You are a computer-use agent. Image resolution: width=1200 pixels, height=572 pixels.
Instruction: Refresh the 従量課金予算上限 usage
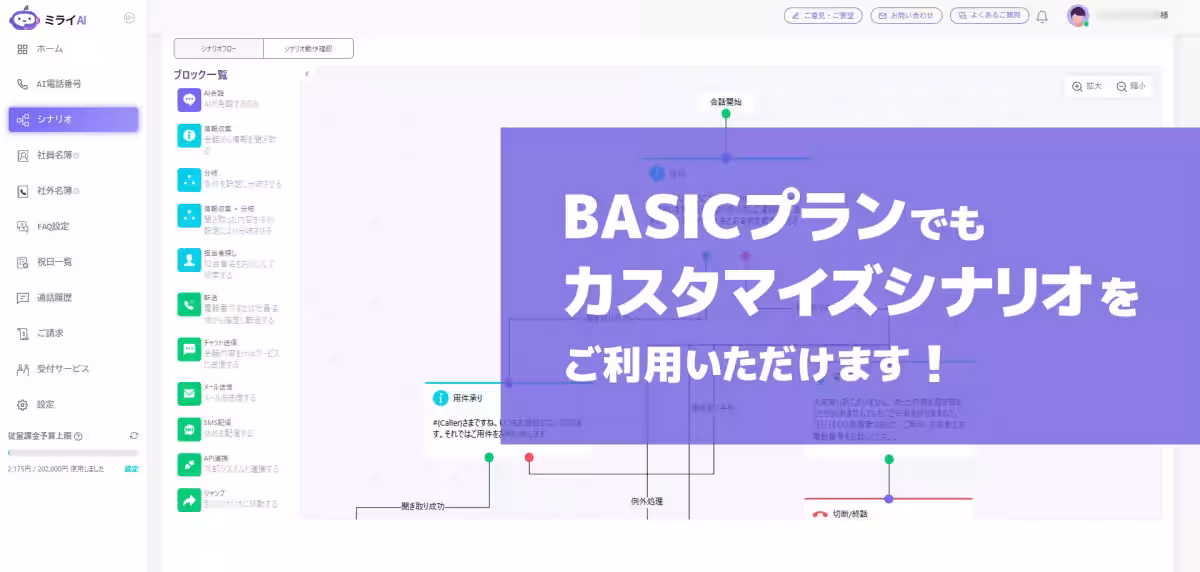pyautogui.click(x=134, y=436)
